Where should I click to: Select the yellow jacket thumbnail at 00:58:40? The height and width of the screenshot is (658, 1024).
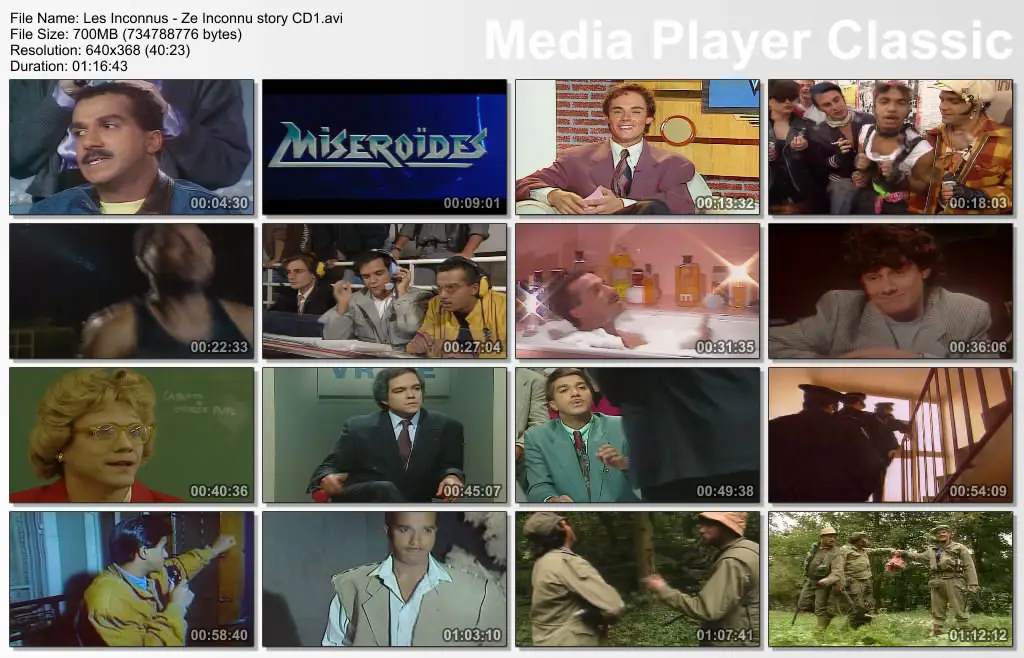131,579
